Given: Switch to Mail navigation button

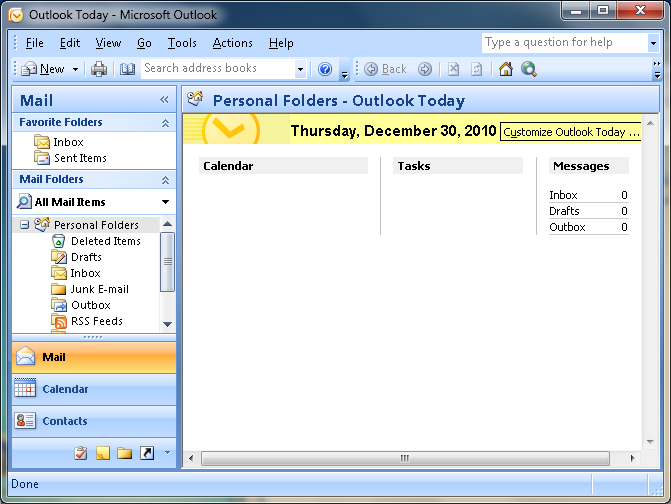Looking at the screenshot, I should 94,357.
